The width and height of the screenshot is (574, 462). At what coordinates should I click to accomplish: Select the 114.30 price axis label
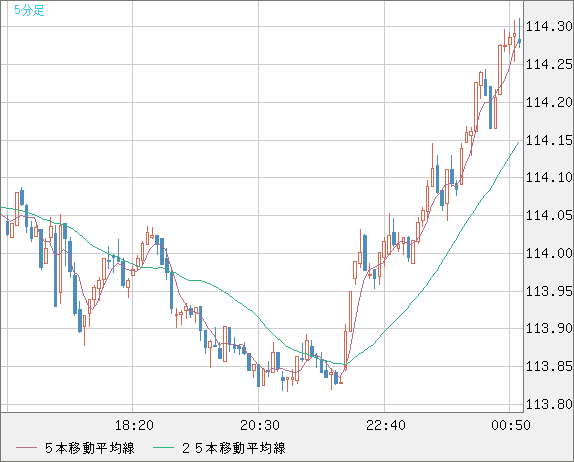[x=549, y=26]
